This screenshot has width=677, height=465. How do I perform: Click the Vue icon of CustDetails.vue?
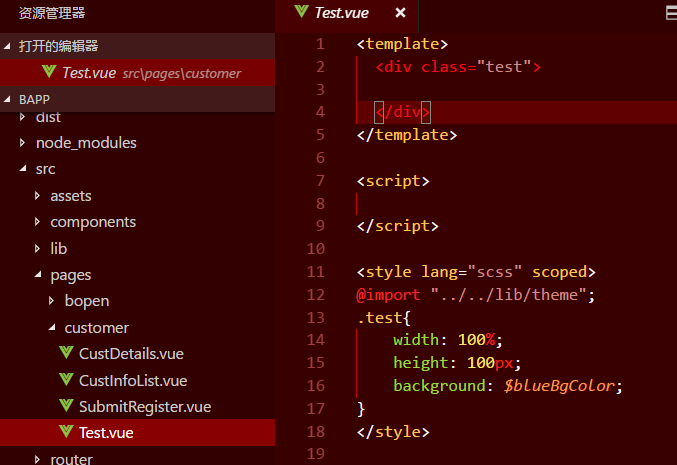point(66,353)
